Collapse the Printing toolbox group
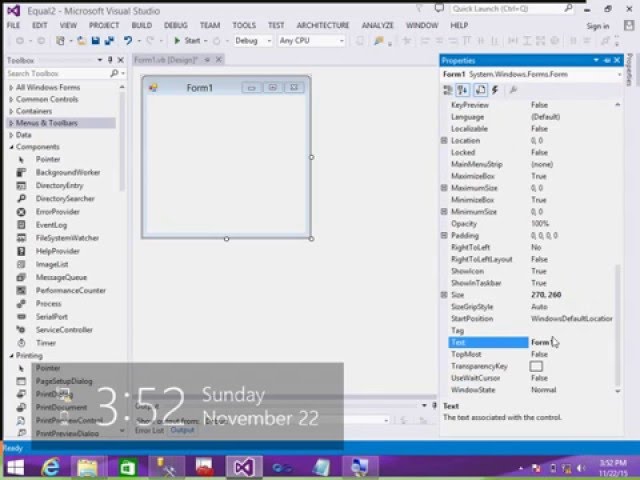 pyautogui.click(x=11, y=356)
